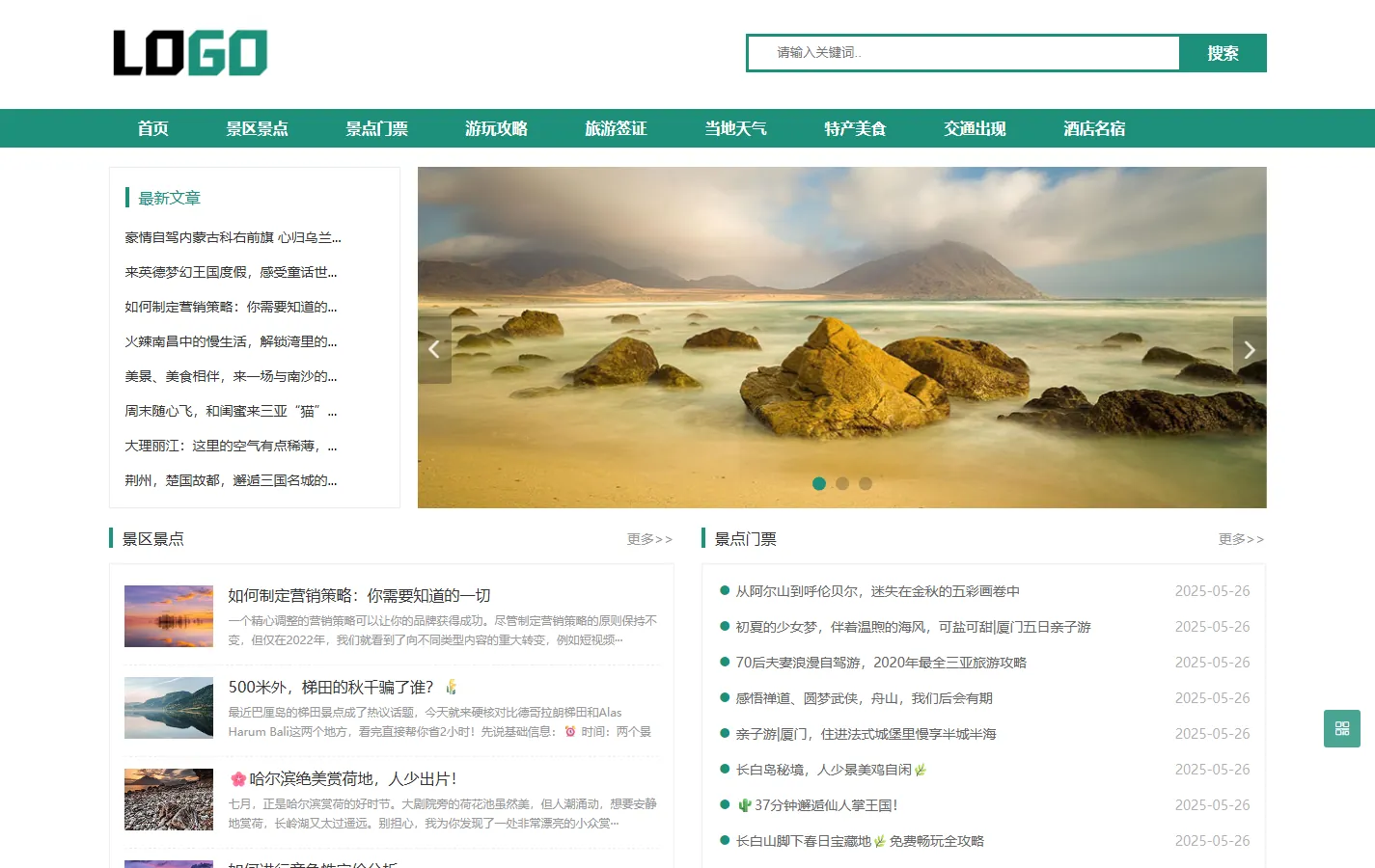Open latest article 周末随心飞，和闺蜜来三亚

click(231, 411)
